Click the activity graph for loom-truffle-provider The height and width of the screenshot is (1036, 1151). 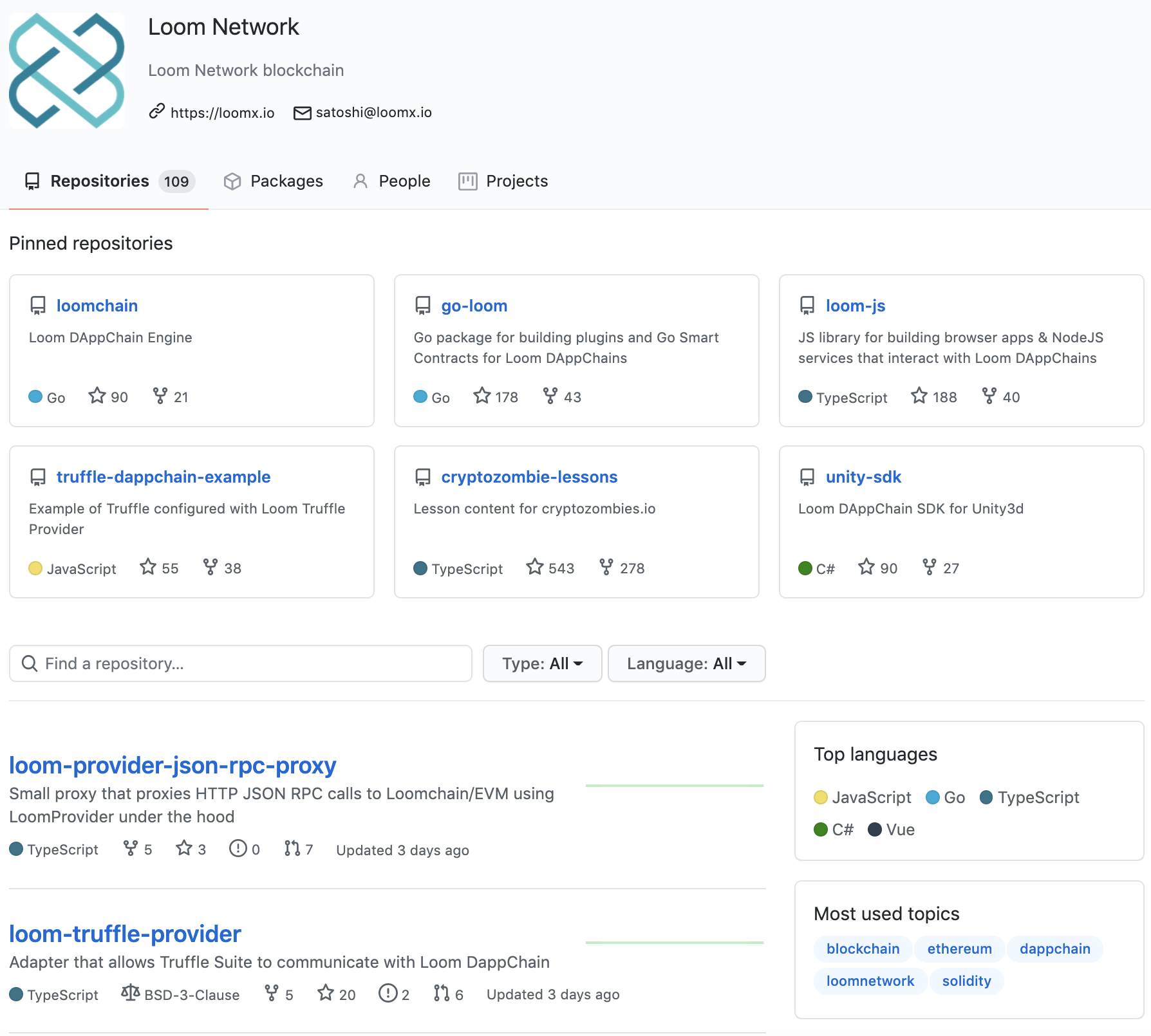pos(675,943)
